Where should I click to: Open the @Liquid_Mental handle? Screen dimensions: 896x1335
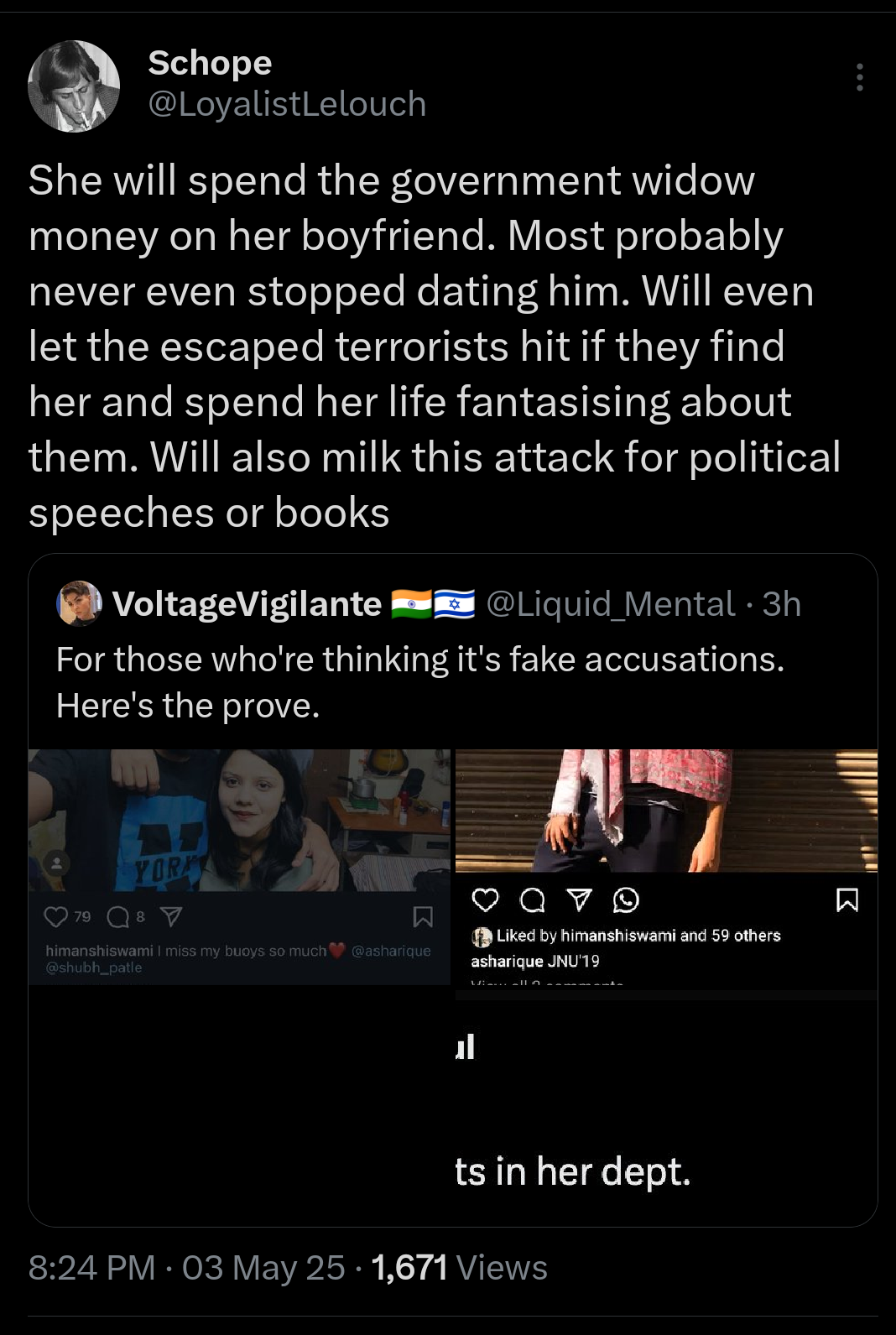point(611,604)
